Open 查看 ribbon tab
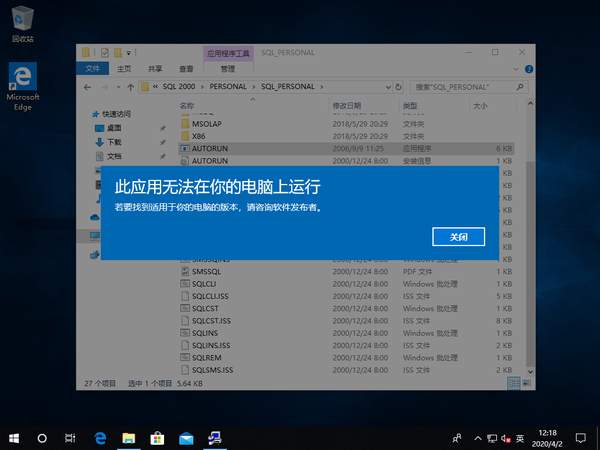Screen dimensions: 600x450 186,68
